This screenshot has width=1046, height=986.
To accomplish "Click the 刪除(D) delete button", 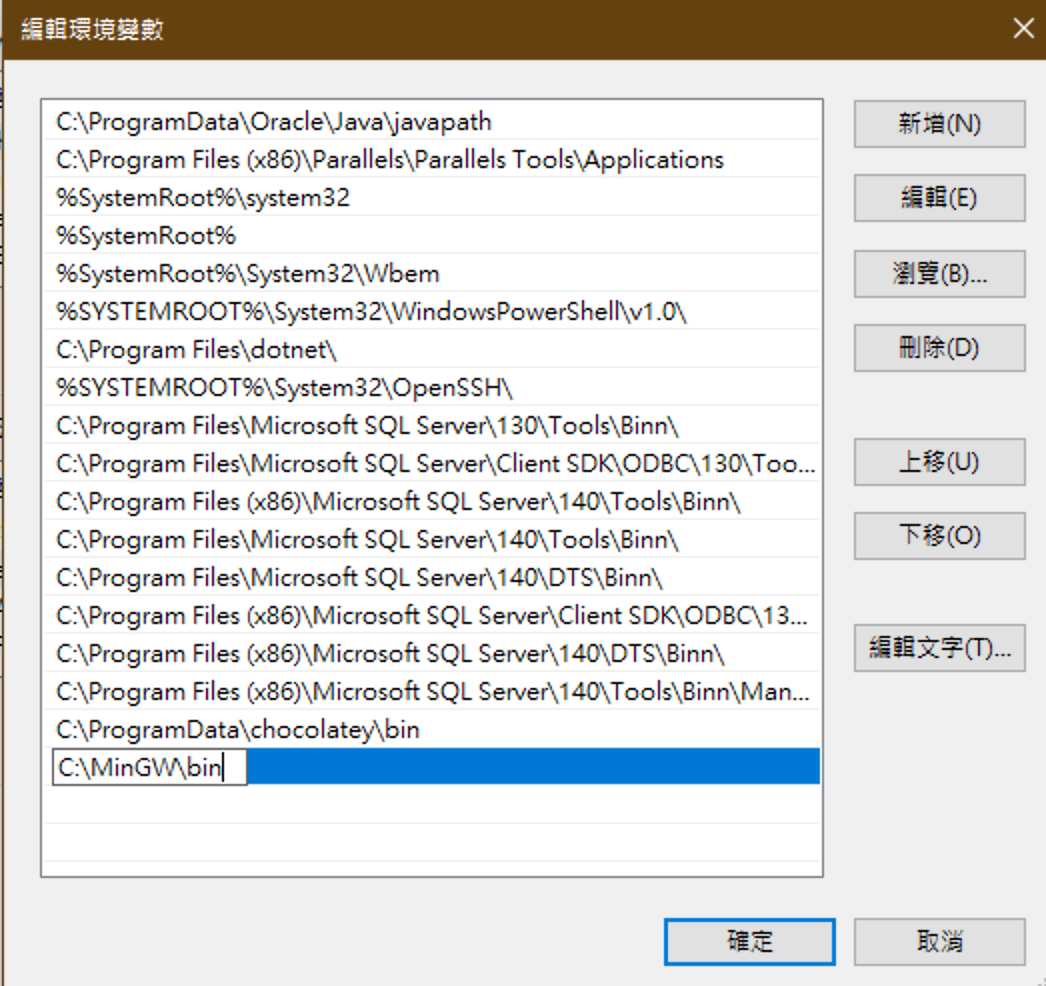I will coord(939,348).
